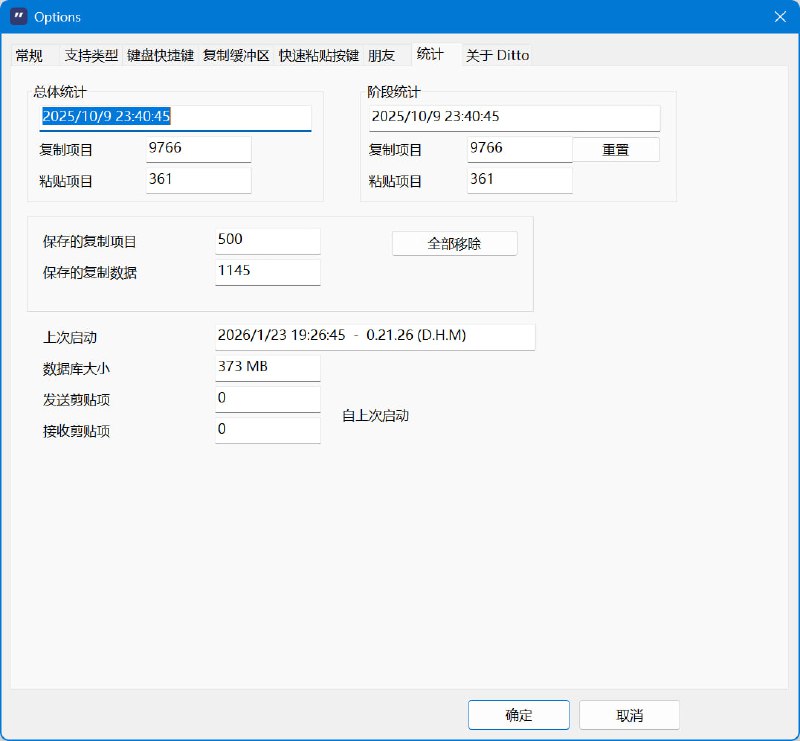Click the 保存的复制数据 field showing 1145

pyautogui.click(x=267, y=271)
